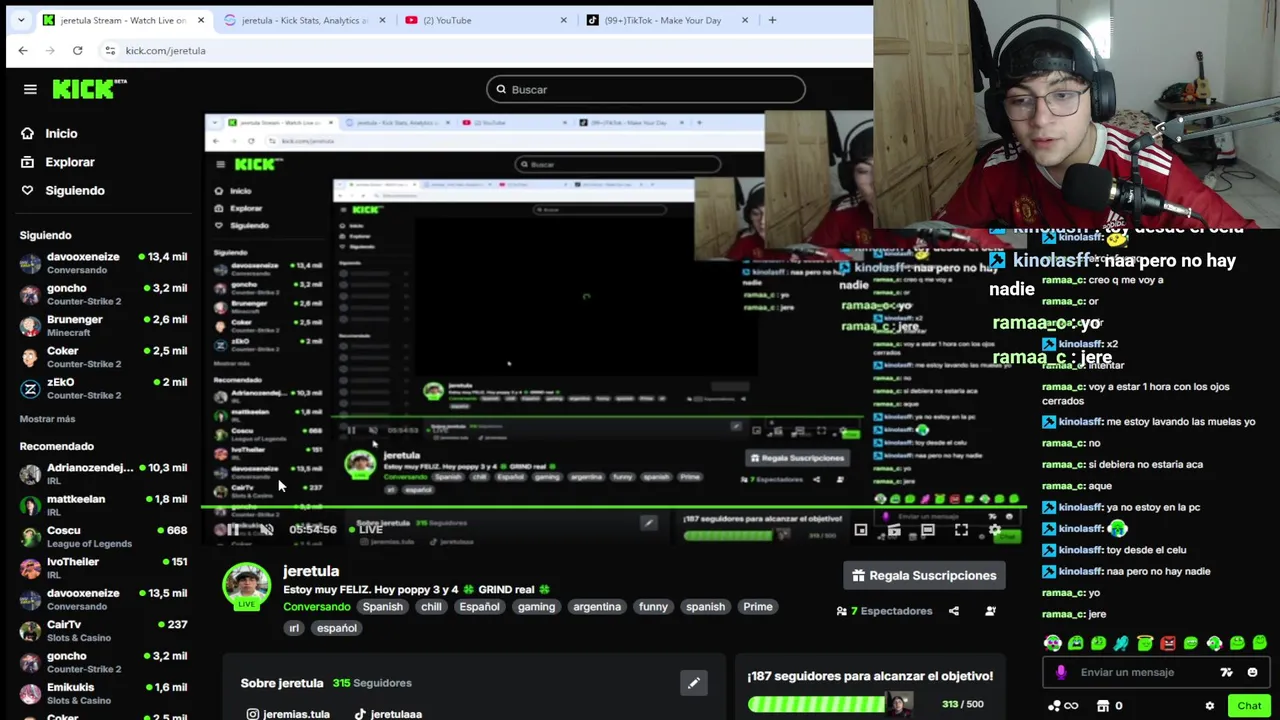Click the argentina tag

pos(597,607)
